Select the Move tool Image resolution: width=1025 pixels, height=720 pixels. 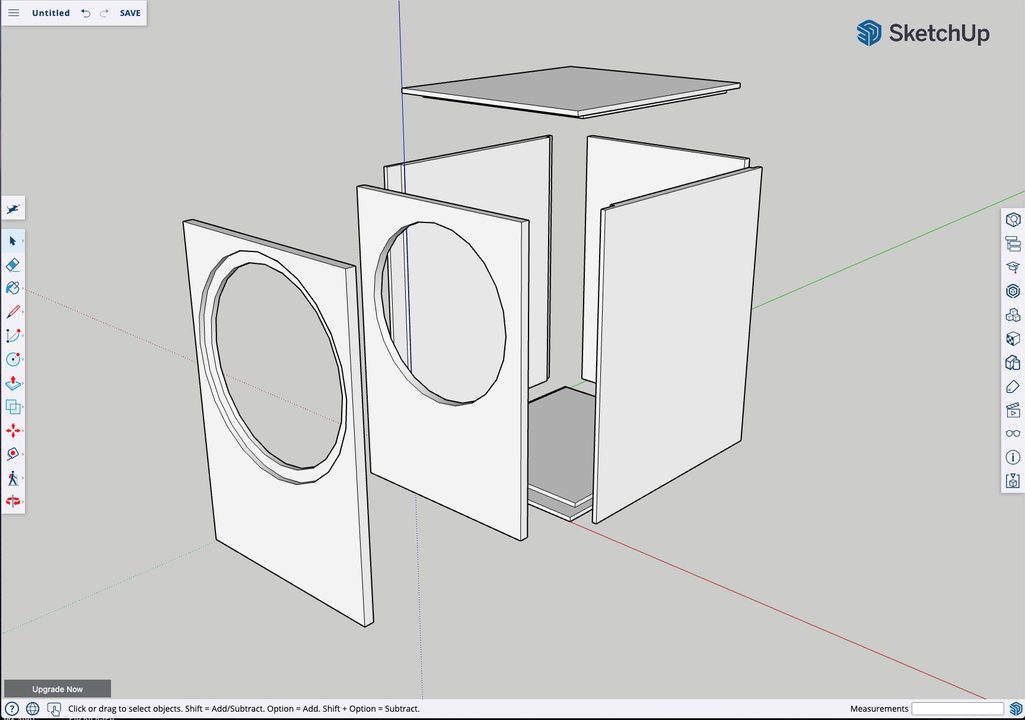(x=13, y=430)
